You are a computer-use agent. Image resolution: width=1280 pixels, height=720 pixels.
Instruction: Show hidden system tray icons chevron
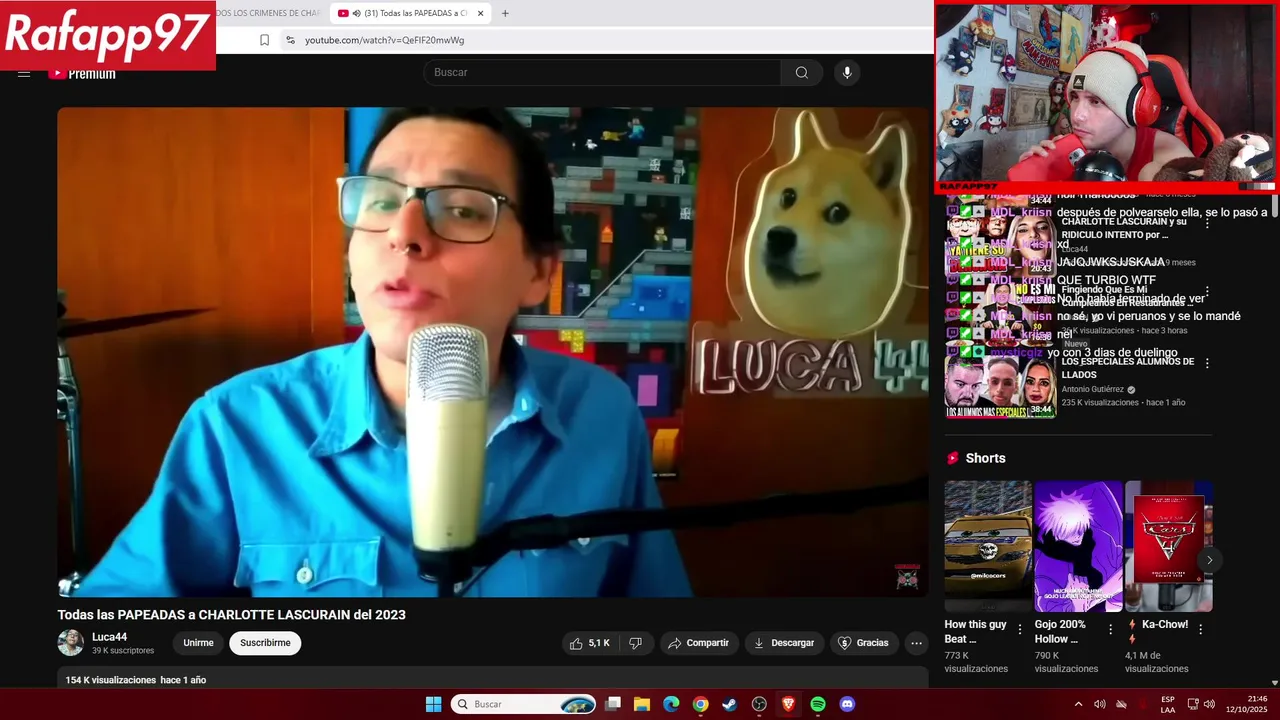click(x=1078, y=704)
